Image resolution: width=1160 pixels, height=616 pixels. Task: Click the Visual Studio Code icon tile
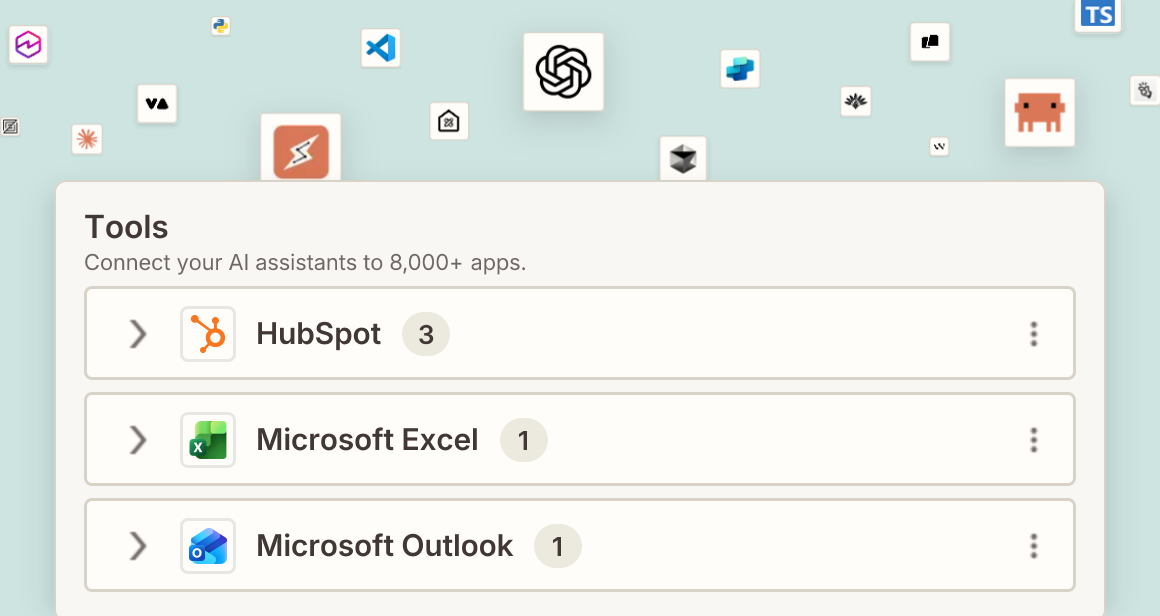[x=381, y=48]
